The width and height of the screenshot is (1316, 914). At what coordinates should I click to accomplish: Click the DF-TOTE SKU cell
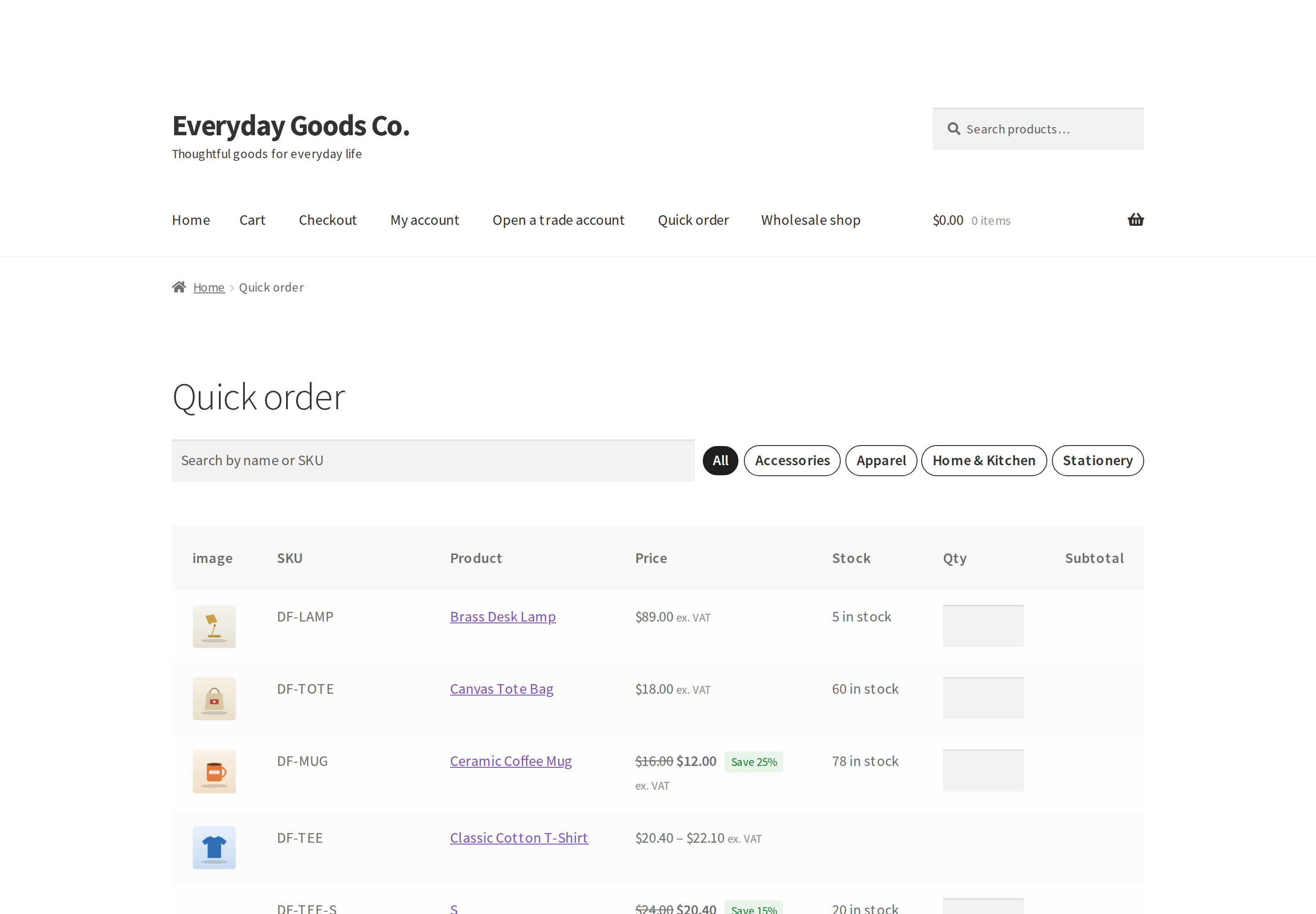pos(305,689)
